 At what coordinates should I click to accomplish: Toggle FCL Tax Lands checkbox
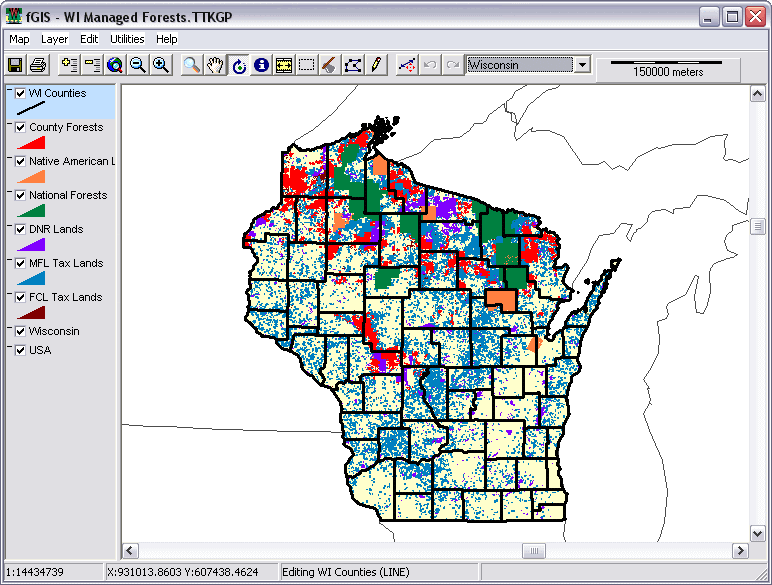(20, 297)
